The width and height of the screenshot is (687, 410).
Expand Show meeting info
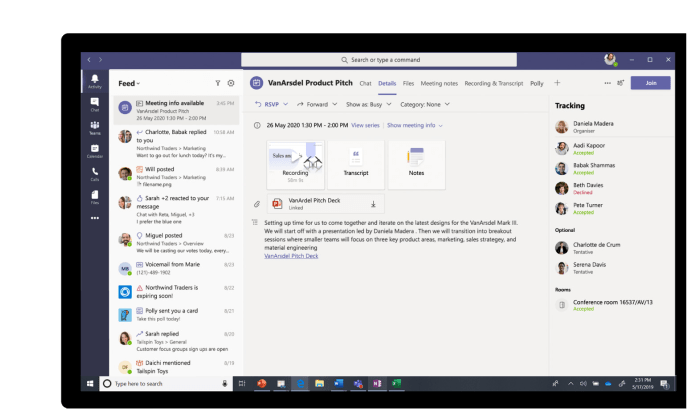coord(414,125)
